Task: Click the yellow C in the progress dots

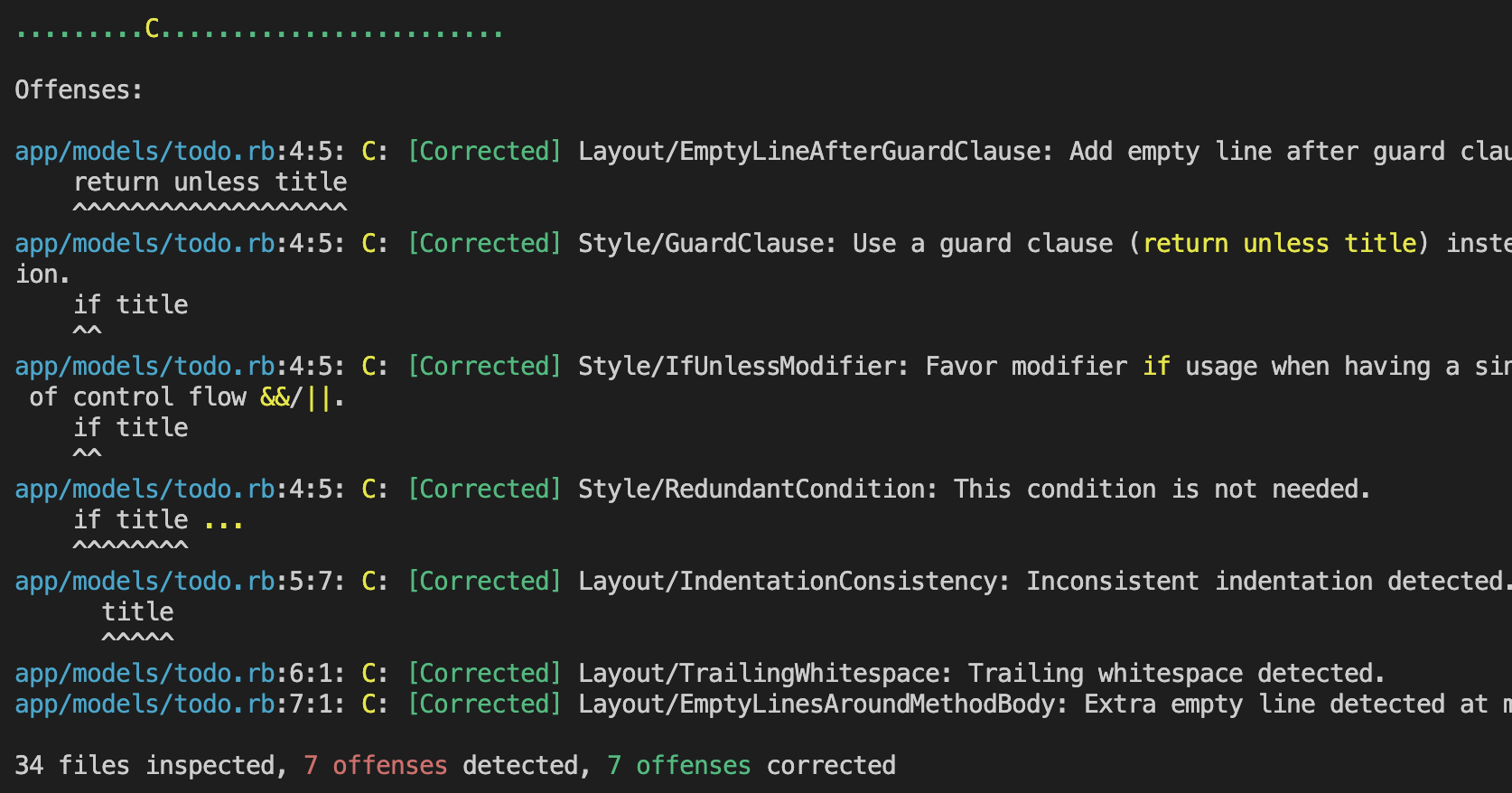Action: click(153, 30)
